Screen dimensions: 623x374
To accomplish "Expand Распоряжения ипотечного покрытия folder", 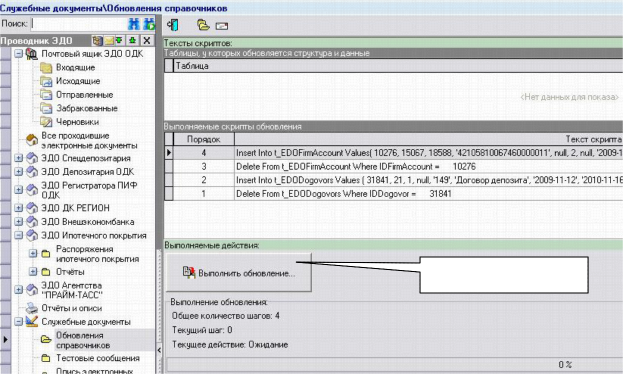I will coord(33,254).
